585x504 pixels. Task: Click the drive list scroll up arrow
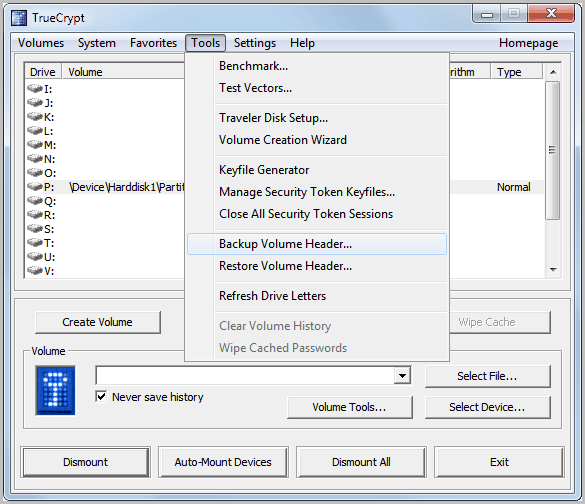tap(553, 72)
